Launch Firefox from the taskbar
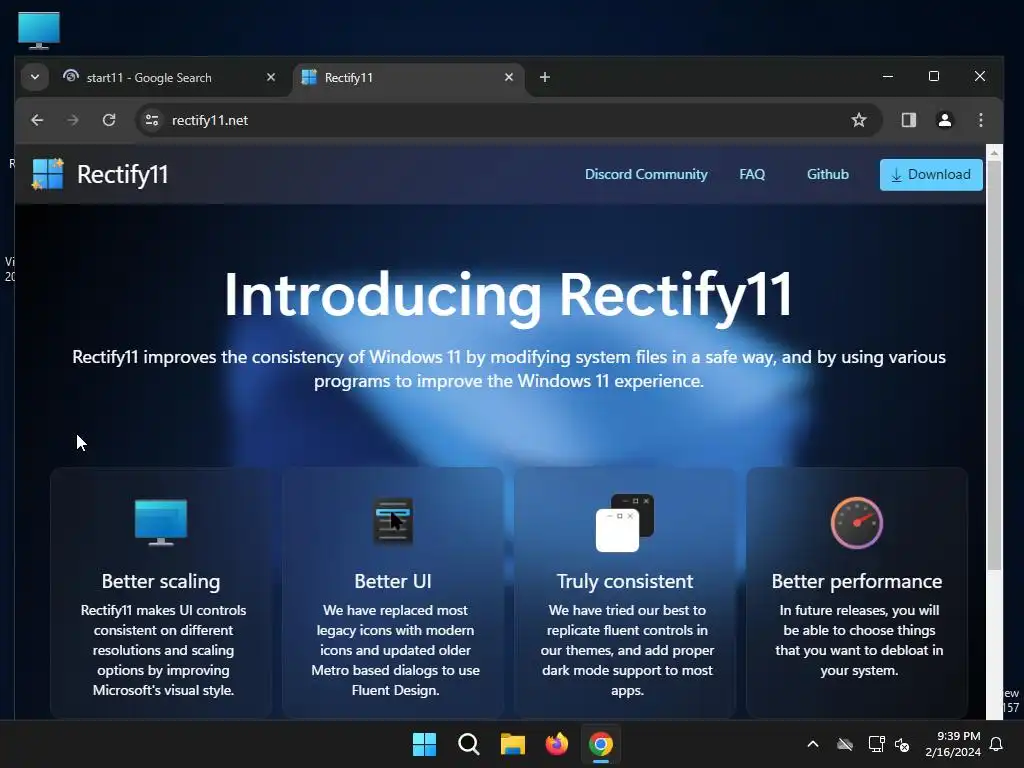This screenshot has height=768, width=1024. (556, 744)
